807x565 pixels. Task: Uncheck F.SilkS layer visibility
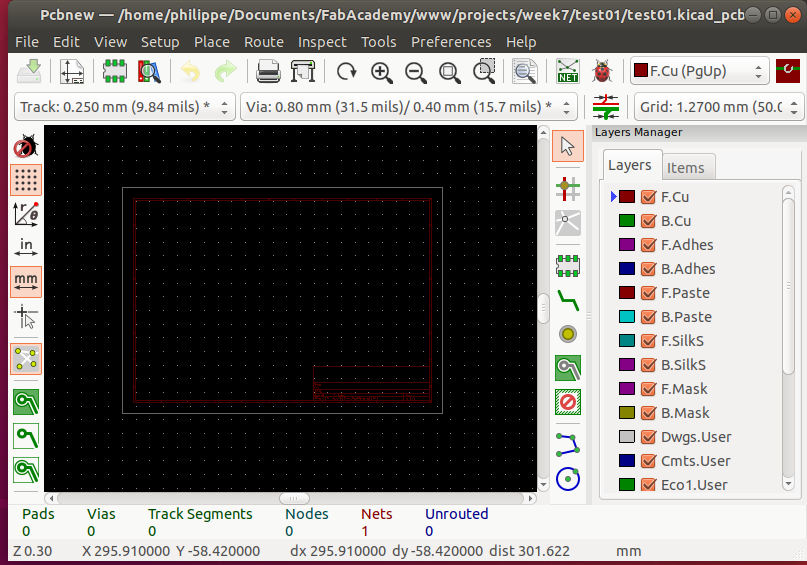point(648,341)
